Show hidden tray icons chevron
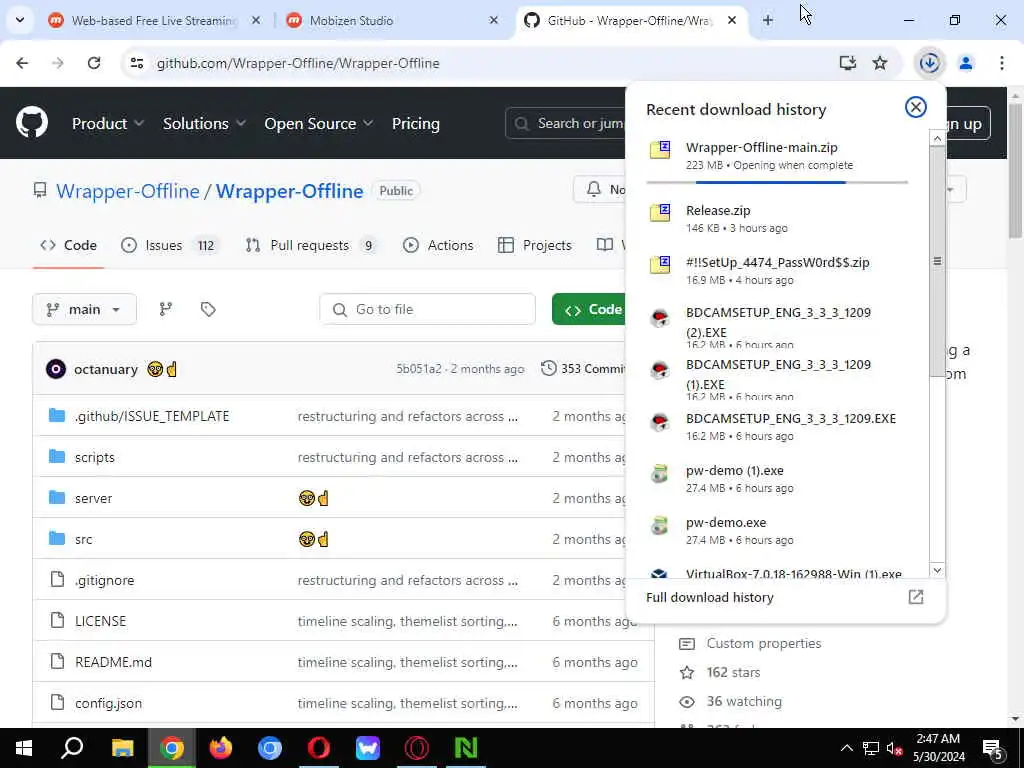 846,748
